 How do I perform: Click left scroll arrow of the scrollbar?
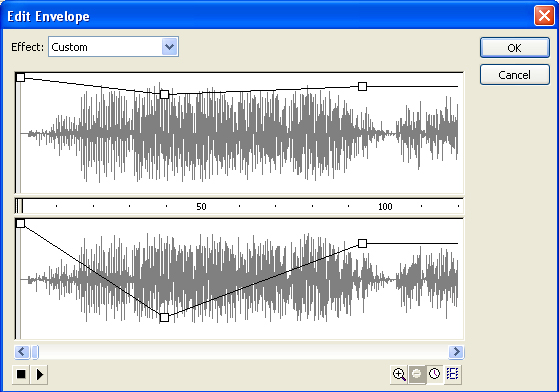coord(22,352)
